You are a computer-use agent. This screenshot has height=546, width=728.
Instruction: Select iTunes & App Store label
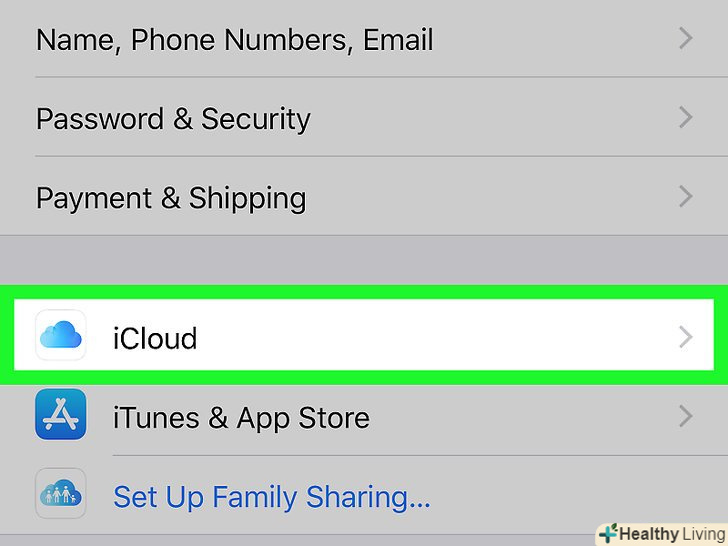[241, 417]
